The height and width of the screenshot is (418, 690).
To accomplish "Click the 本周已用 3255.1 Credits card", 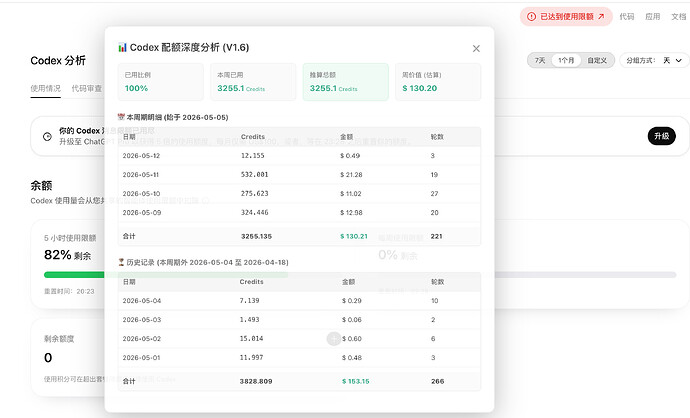I will 253,82.
